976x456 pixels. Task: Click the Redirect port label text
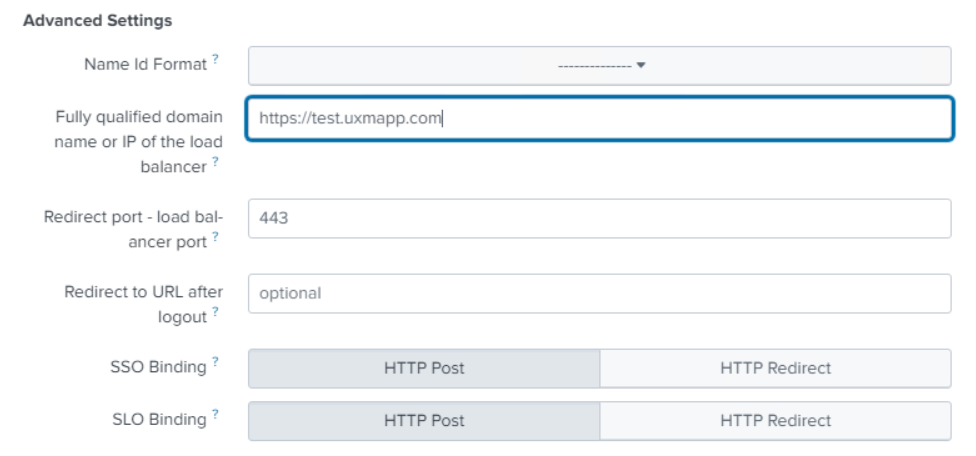pos(133,229)
